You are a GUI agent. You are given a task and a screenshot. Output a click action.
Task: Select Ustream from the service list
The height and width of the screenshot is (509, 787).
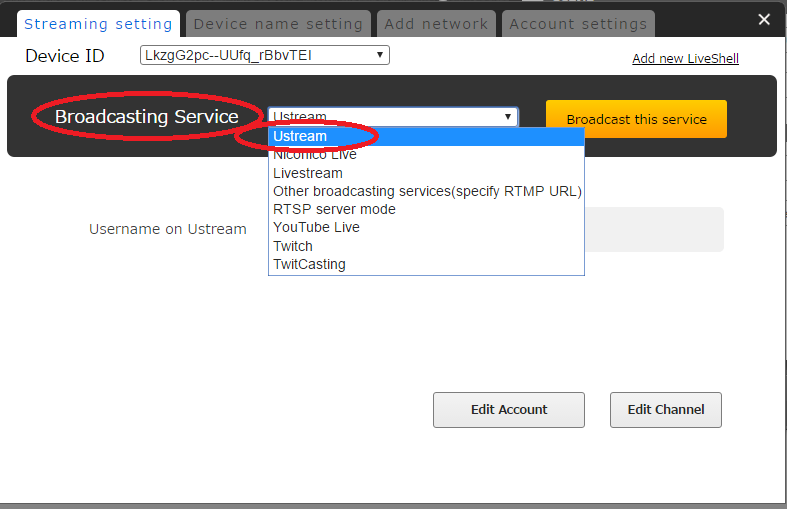(426, 137)
